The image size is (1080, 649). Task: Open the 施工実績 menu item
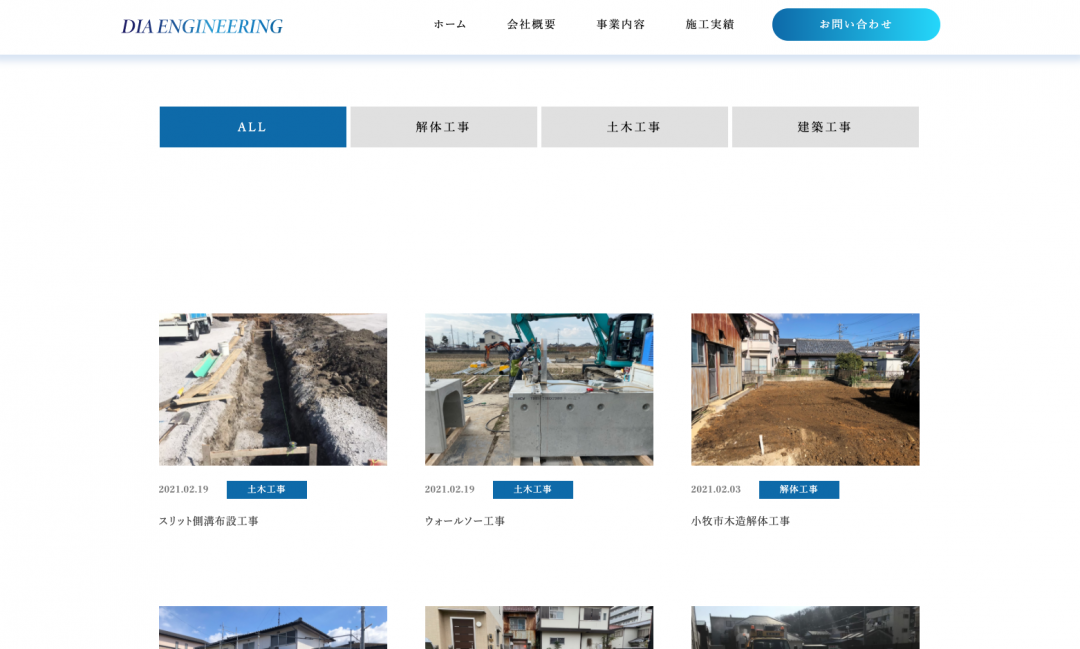coord(709,24)
